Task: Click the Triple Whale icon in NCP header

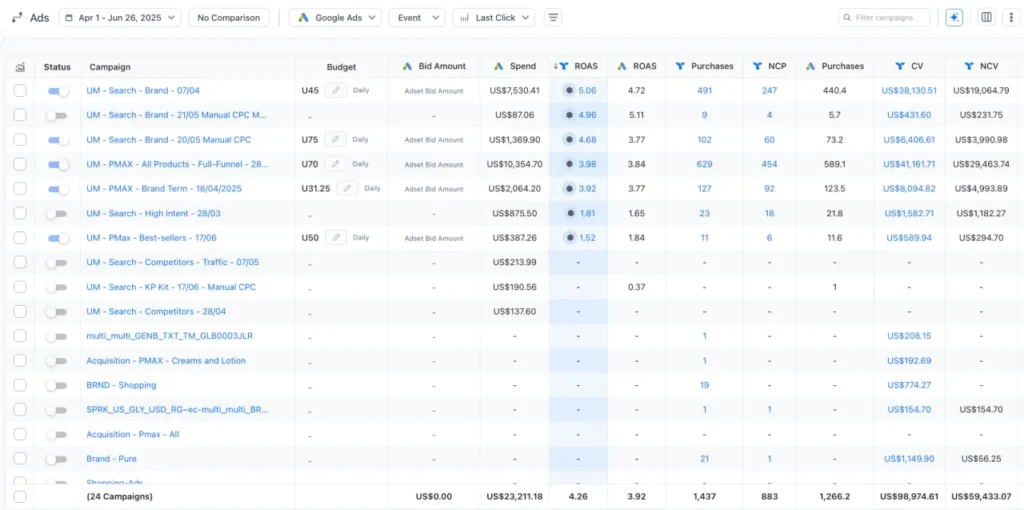Action: tap(758, 66)
